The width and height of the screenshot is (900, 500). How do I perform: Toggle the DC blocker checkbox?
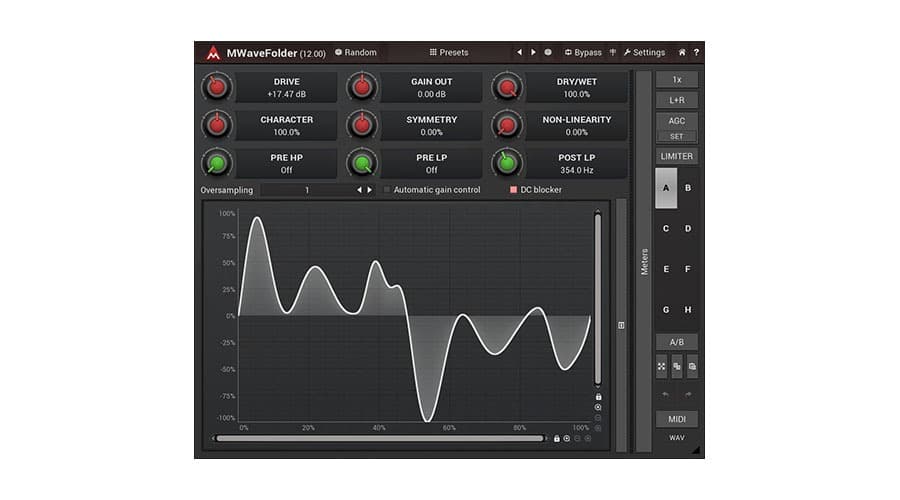(514, 189)
